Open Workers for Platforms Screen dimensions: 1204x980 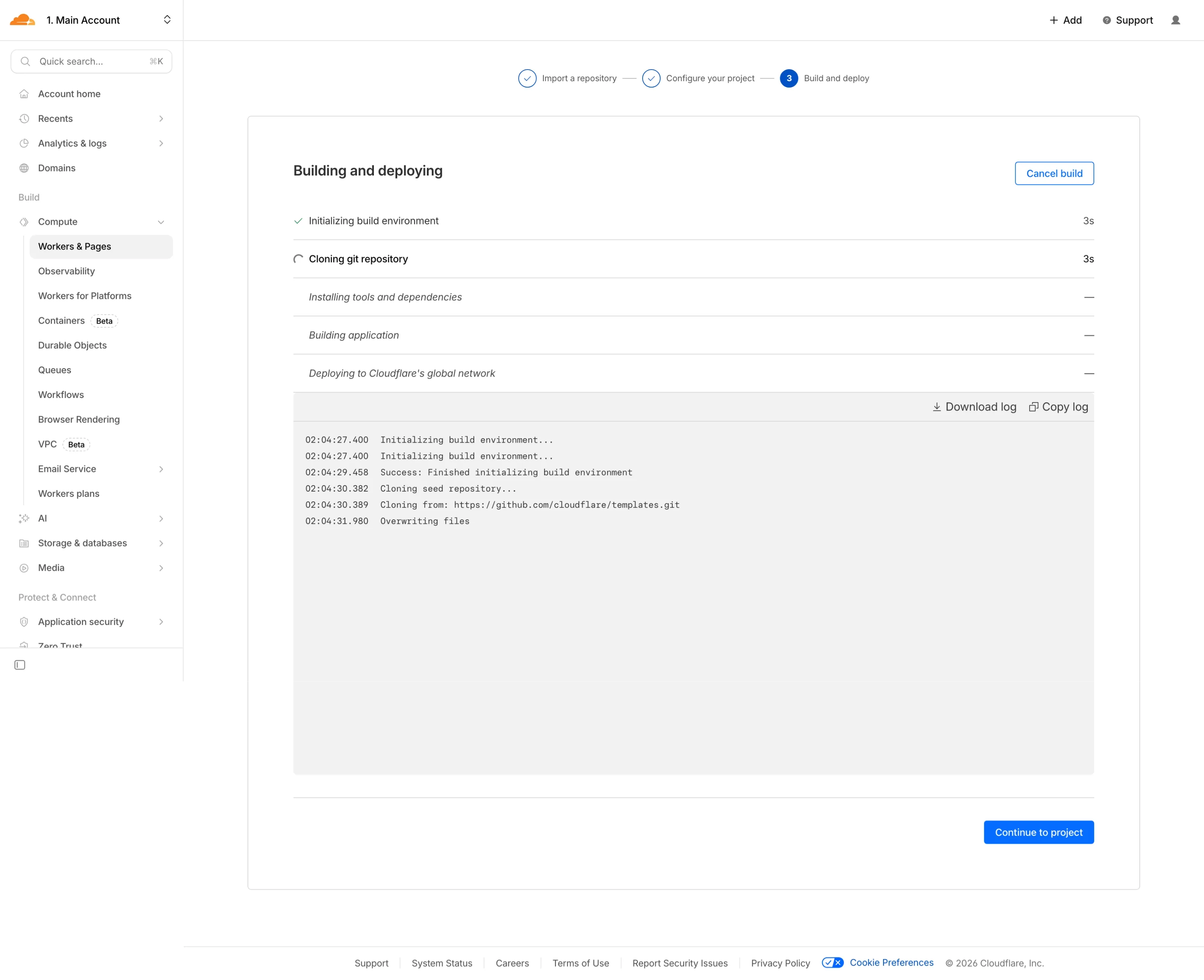point(85,296)
